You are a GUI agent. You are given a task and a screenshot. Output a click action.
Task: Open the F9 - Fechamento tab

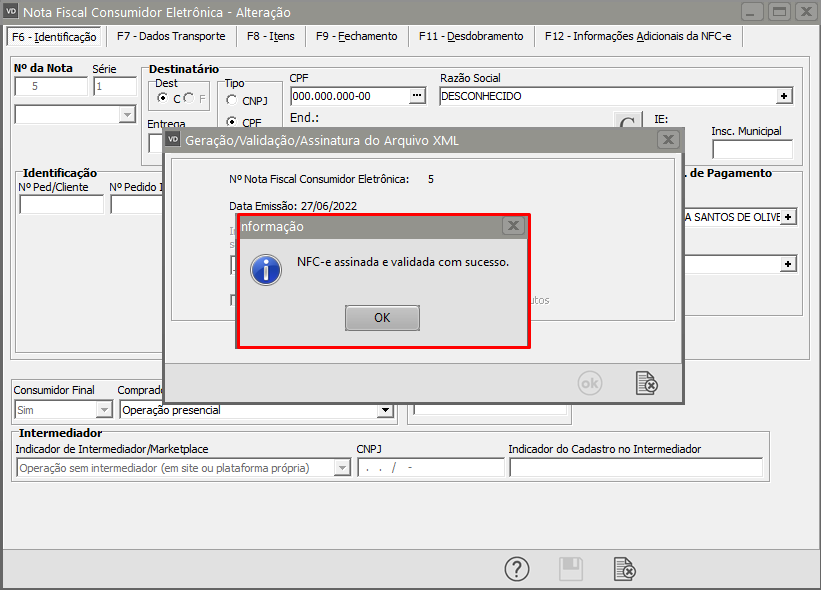pyautogui.click(x=357, y=36)
